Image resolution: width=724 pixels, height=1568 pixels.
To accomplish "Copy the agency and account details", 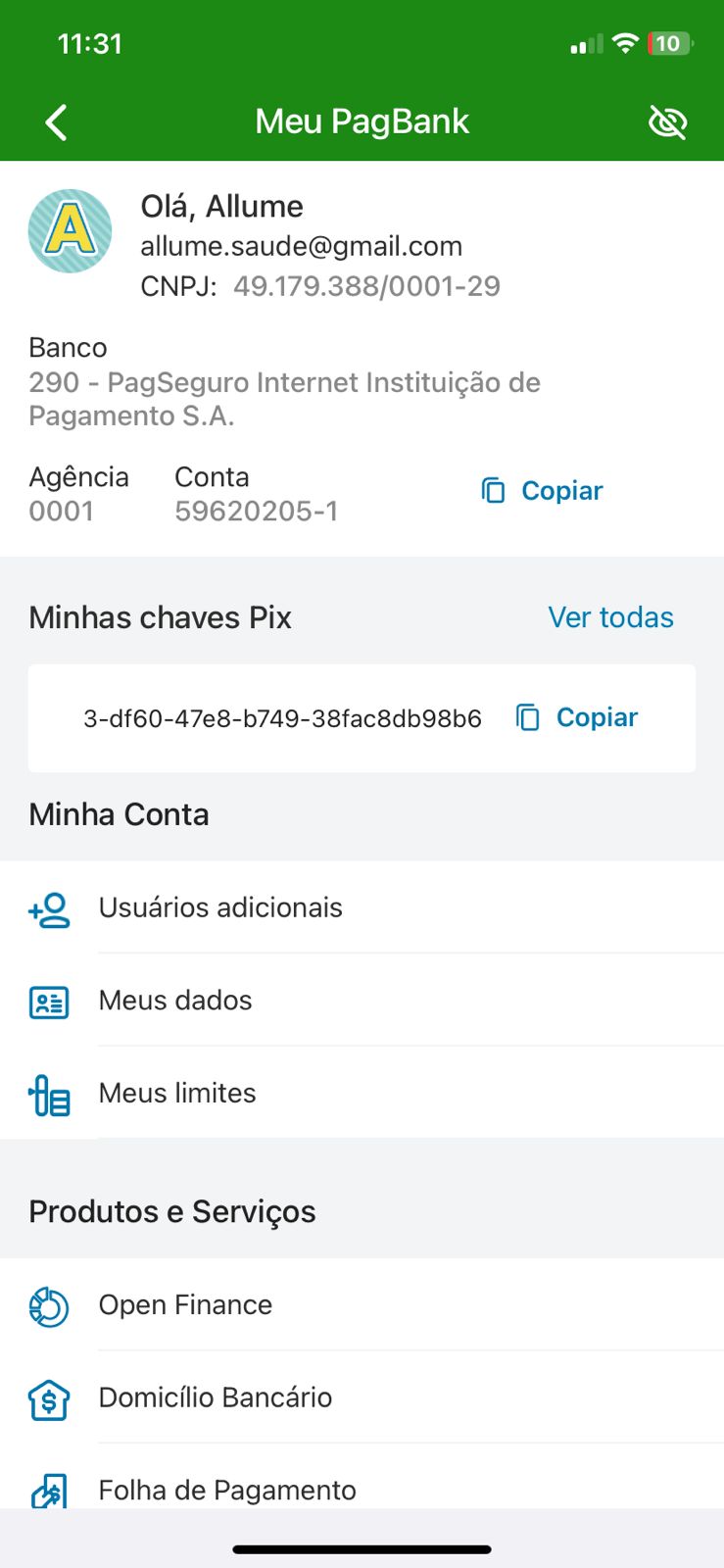I will coord(542,491).
